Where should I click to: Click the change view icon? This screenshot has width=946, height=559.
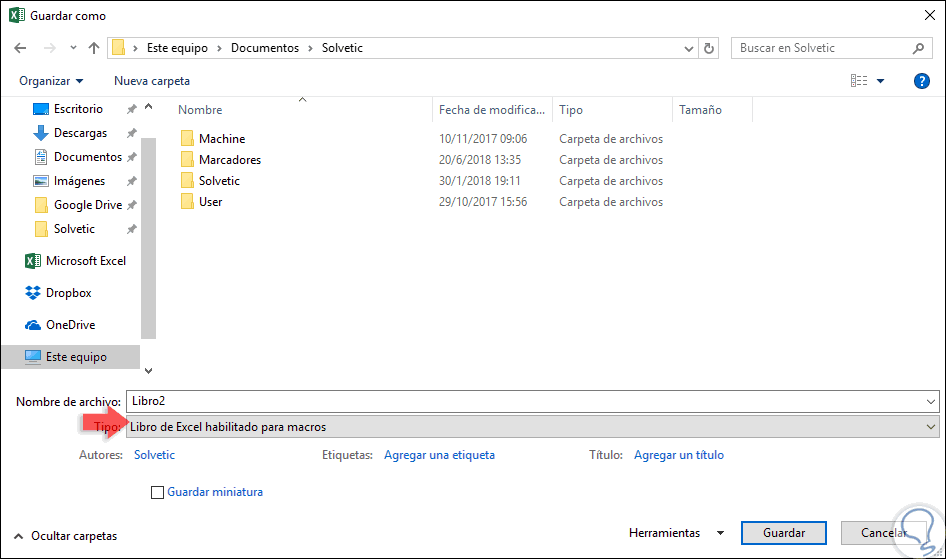(858, 81)
